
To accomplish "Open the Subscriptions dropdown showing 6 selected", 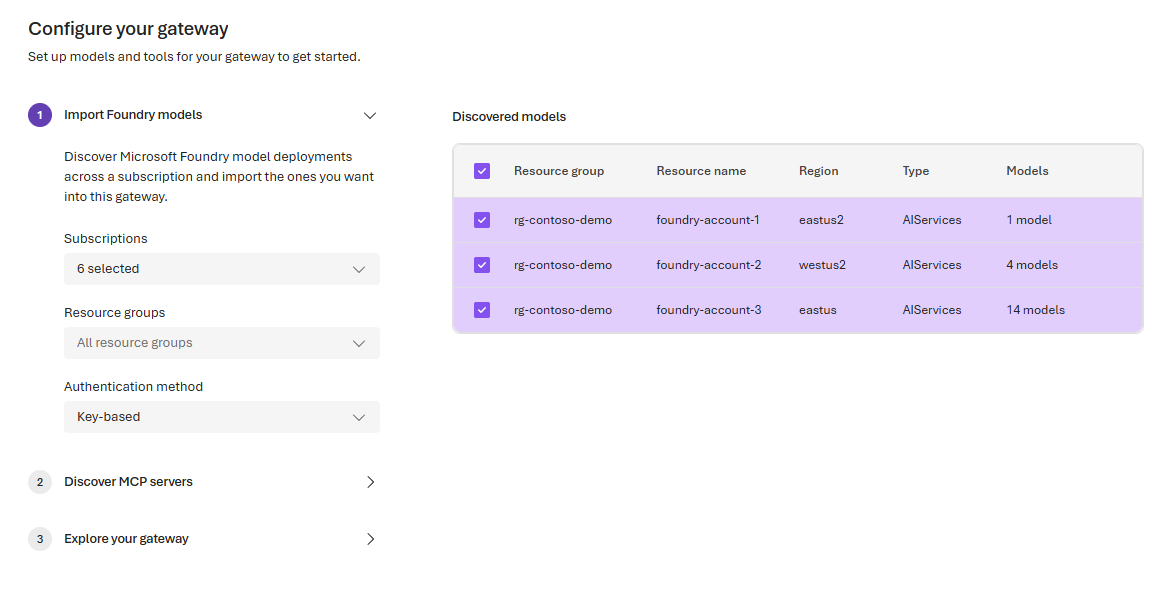I will pos(222,269).
